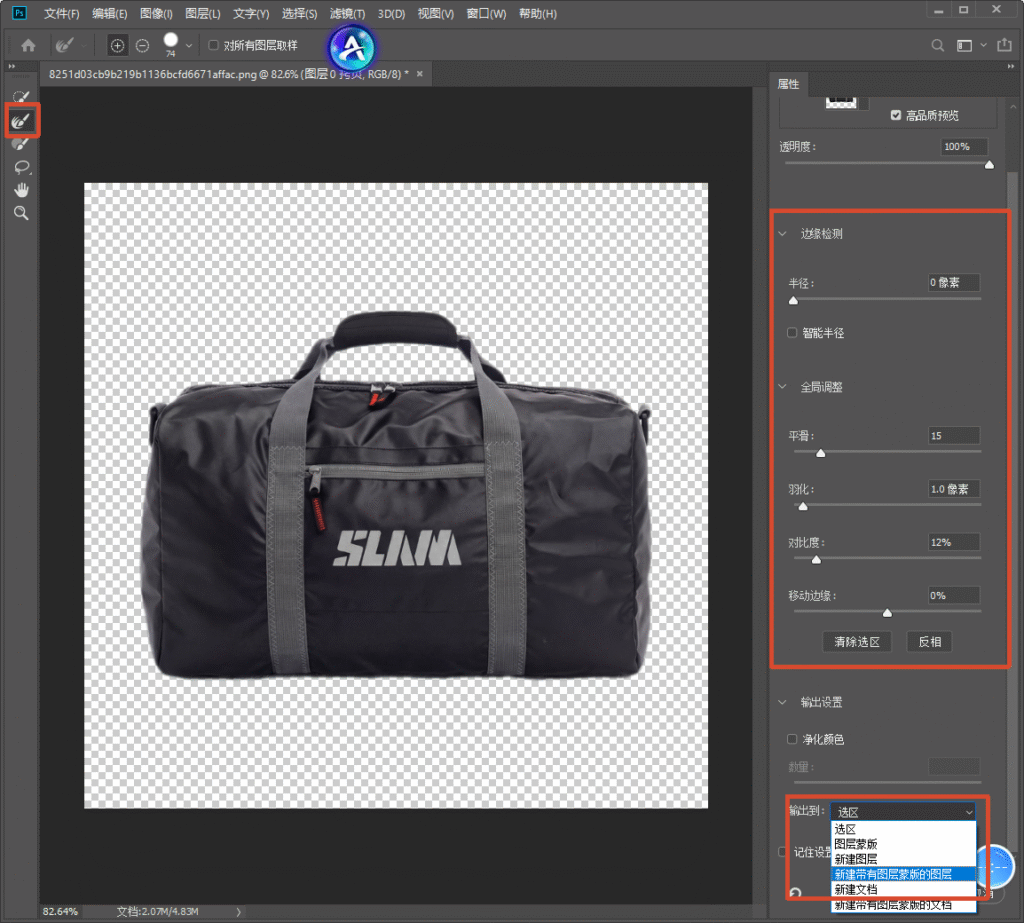This screenshot has width=1024, height=923.
Task: Toggle the 记住设置 checkbox
Action: [783, 852]
